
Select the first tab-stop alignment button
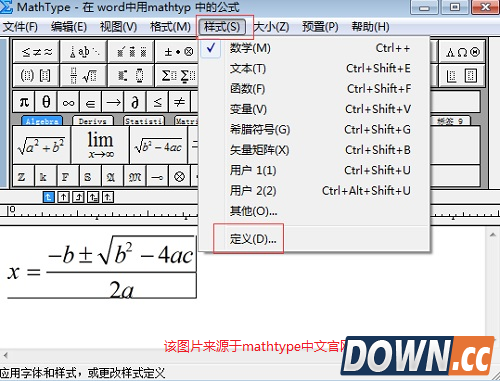pyautogui.click(x=48, y=197)
